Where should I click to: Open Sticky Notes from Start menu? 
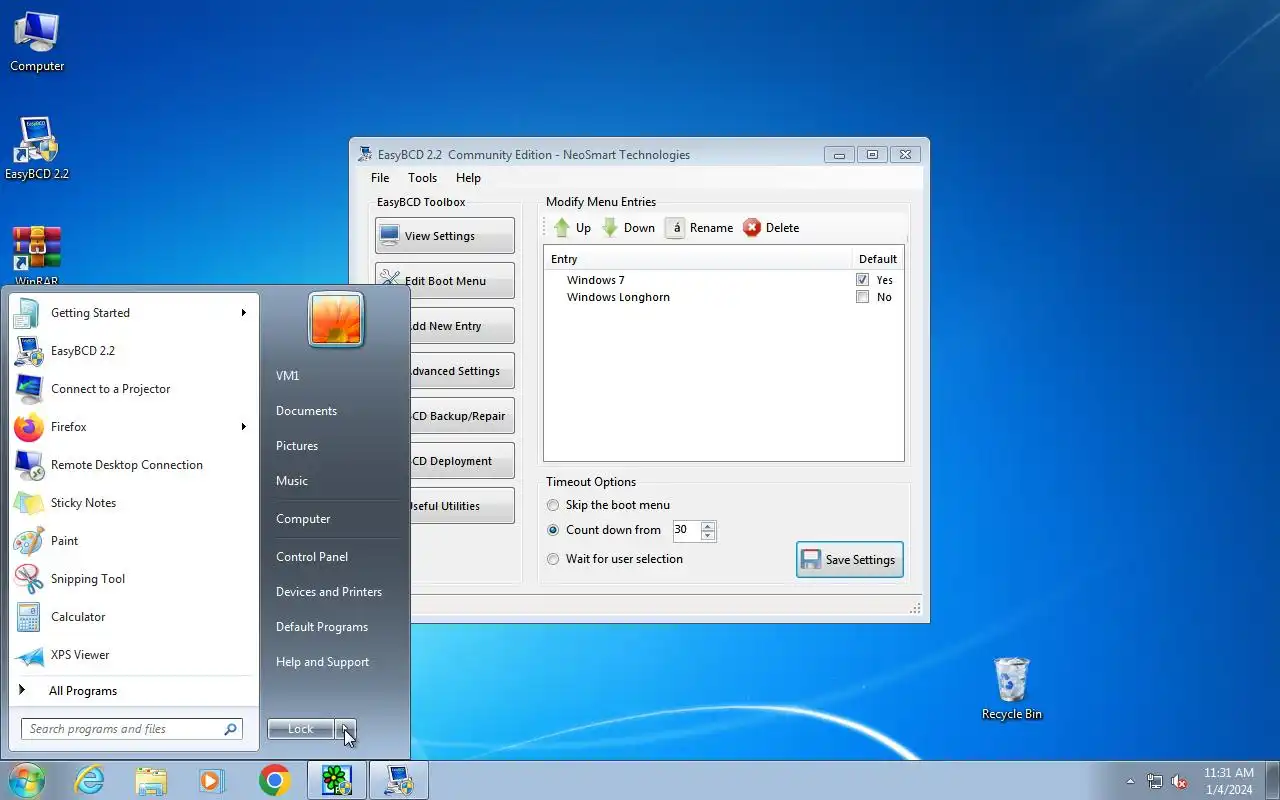(133, 503)
